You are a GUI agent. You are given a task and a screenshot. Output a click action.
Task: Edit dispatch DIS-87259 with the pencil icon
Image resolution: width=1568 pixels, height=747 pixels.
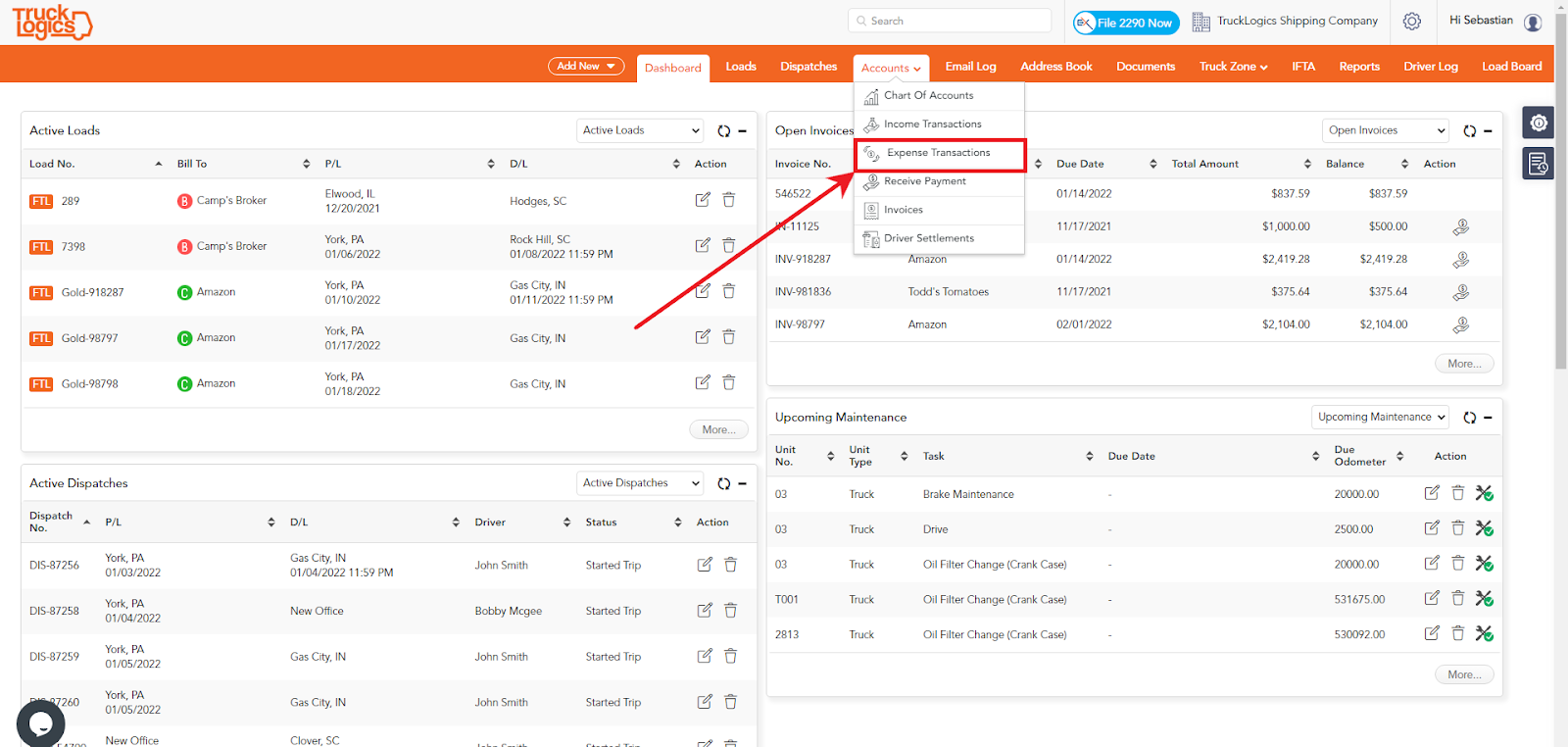click(705, 656)
